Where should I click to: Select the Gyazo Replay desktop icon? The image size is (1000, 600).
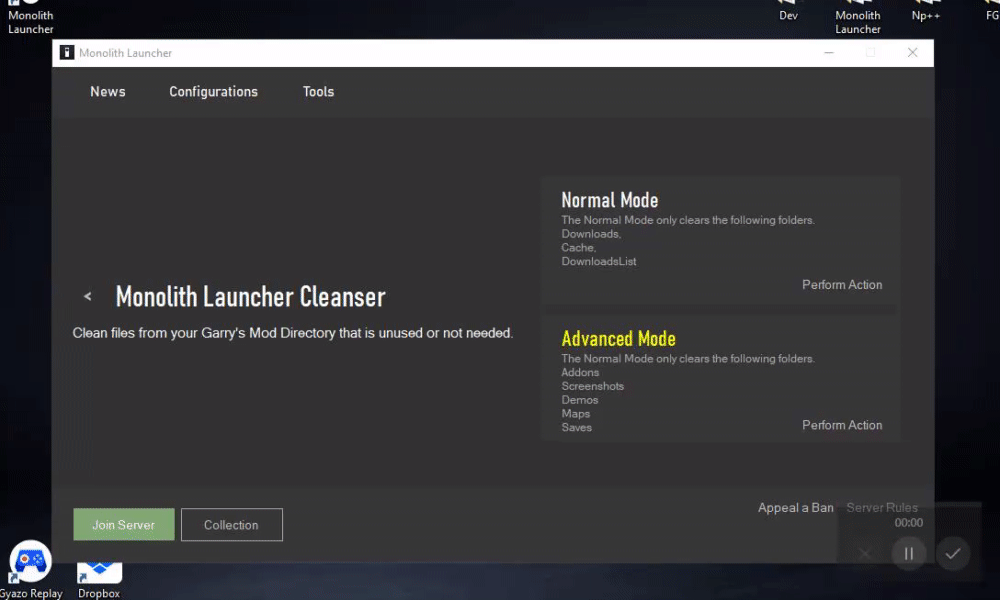point(30,568)
